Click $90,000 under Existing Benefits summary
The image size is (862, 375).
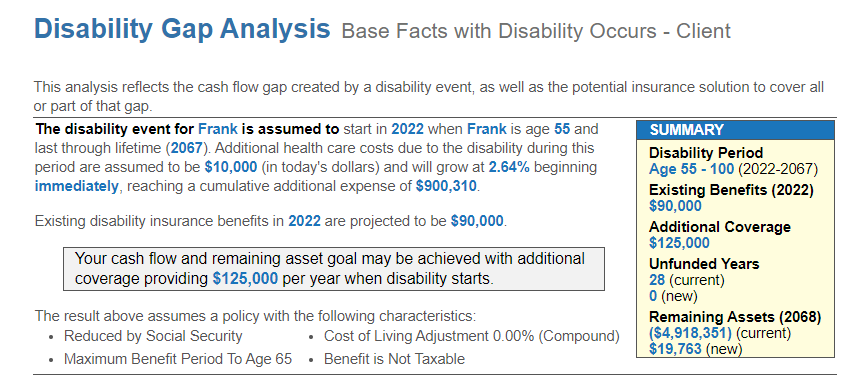point(675,206)
